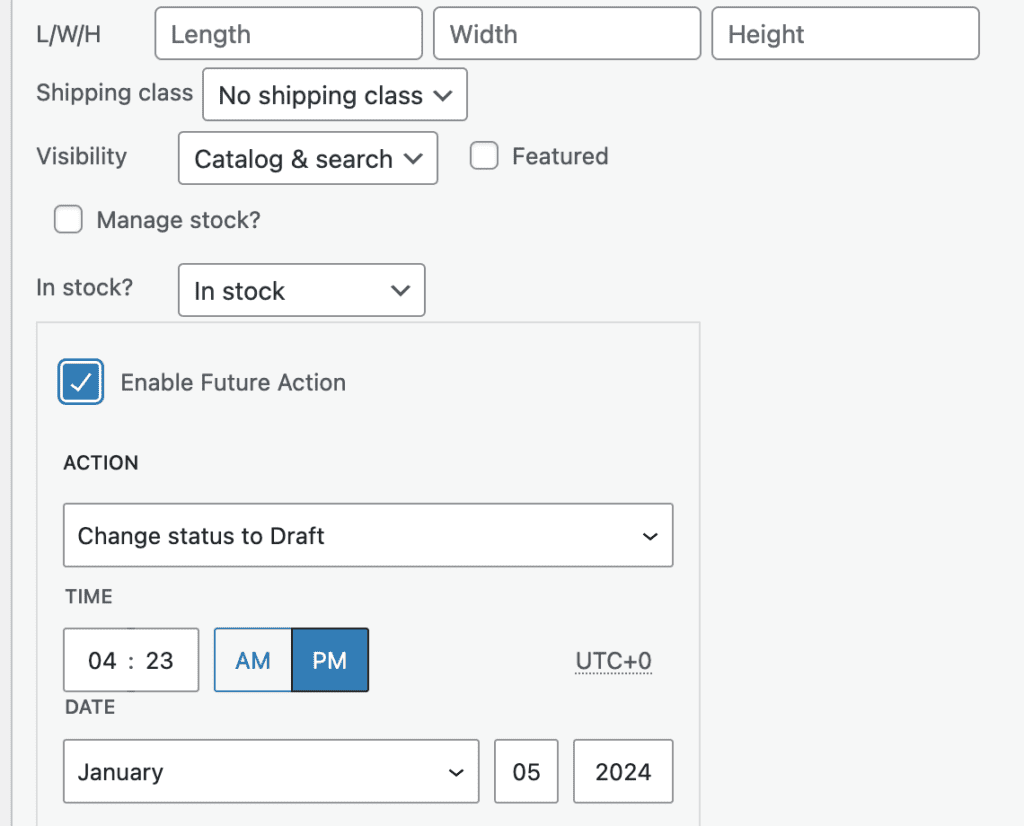Click the month dropdown chevron
Viewport: 1024px width, 826px height.
click(x=457, y=771)
